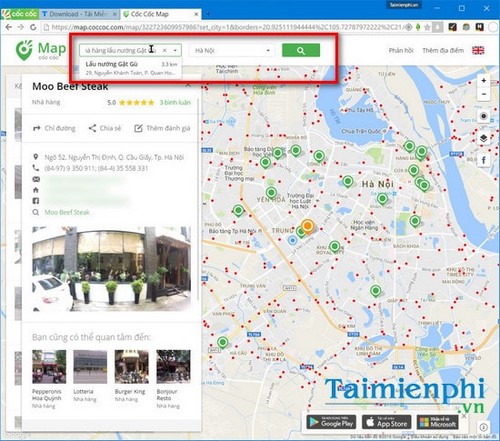
Task: Clear the search query with the X
Action: click(x=165, y=50)
